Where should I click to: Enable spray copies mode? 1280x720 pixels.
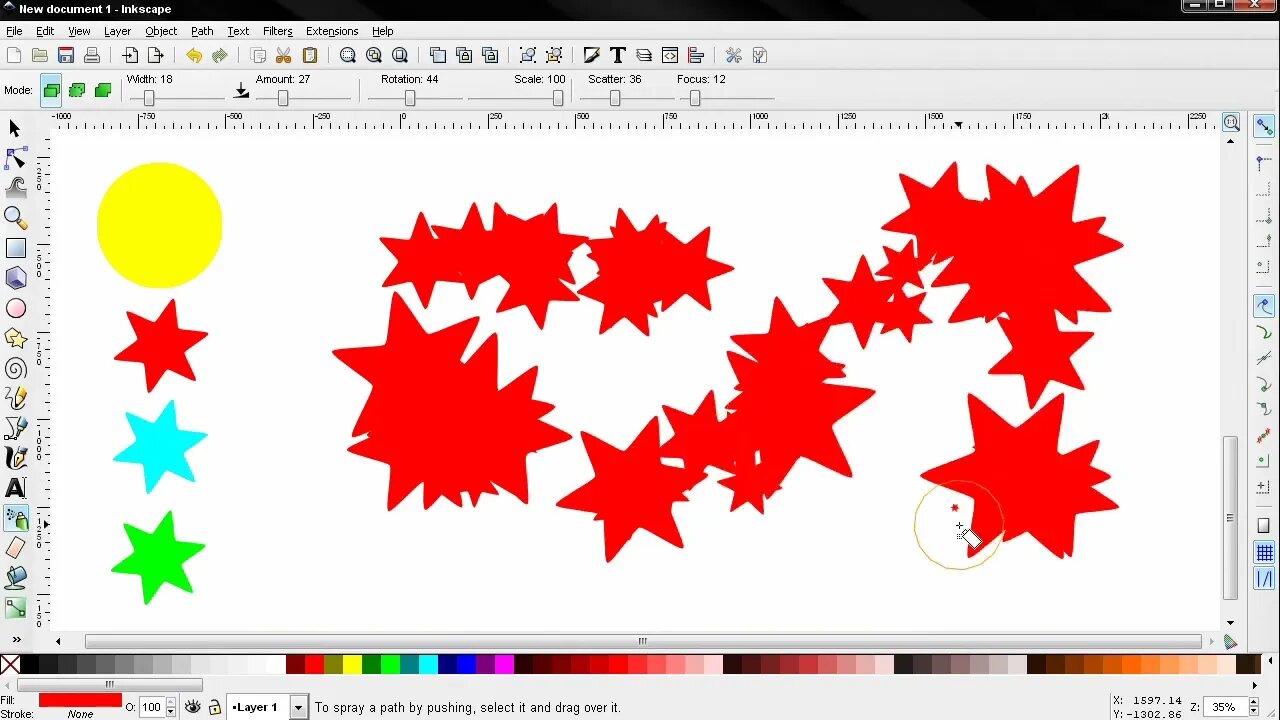(50, 90)
